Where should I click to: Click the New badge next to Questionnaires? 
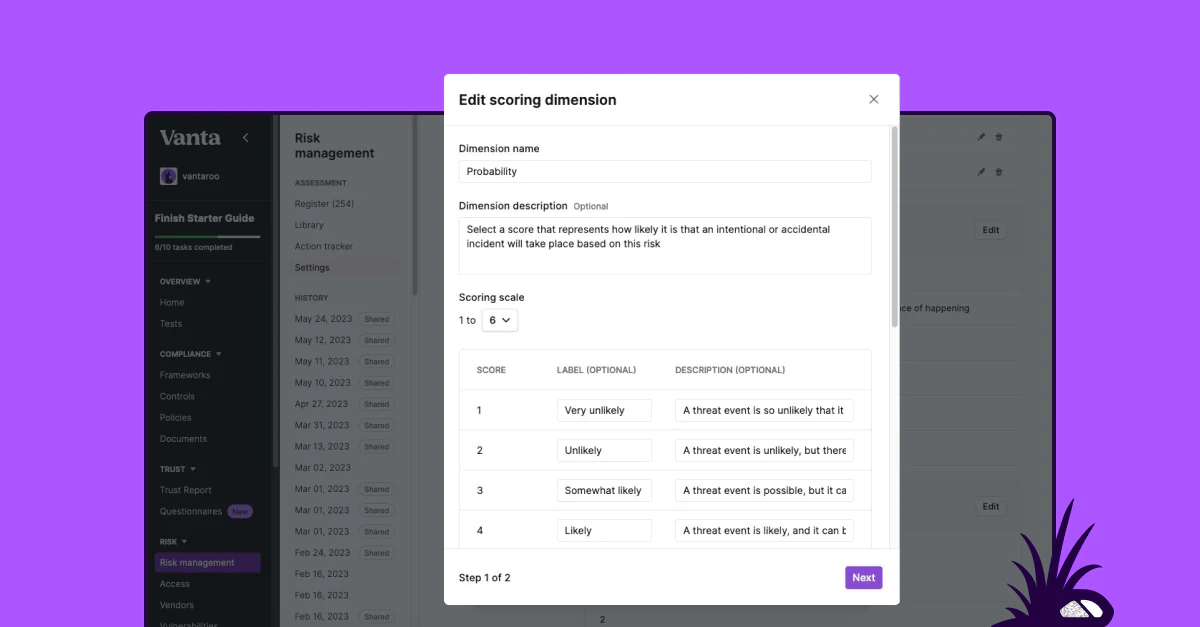[x=240, y=511]
